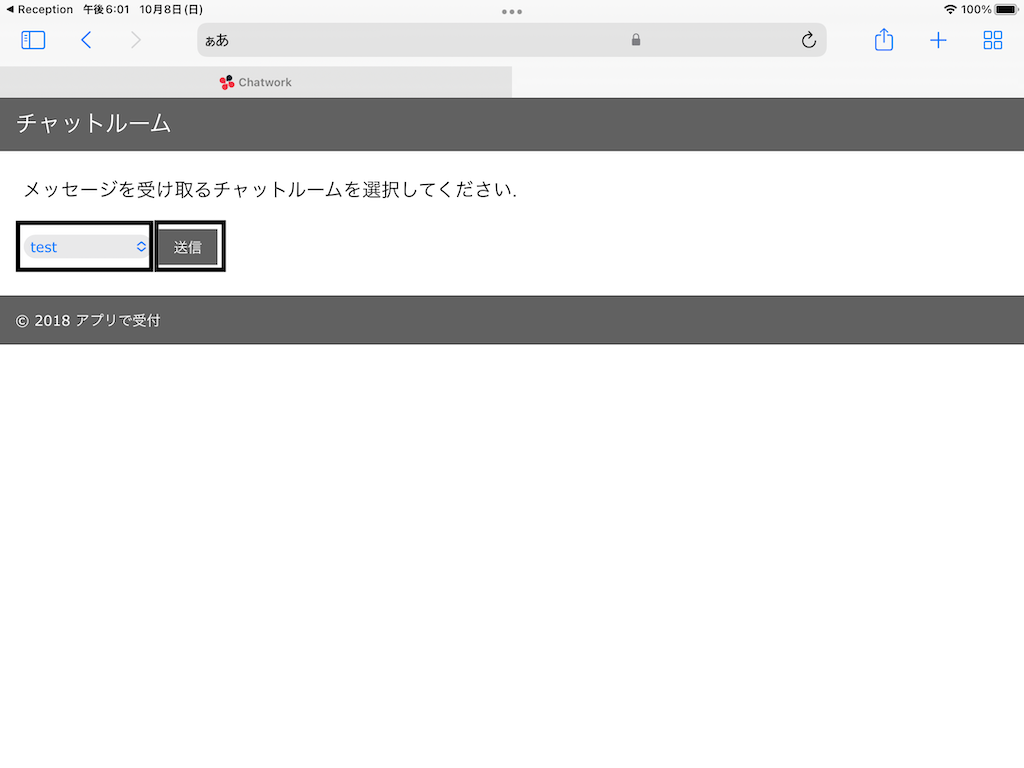Select the Chatwork tab
The width and height of the screenshot is (1024, 768).
click(256, 82)
